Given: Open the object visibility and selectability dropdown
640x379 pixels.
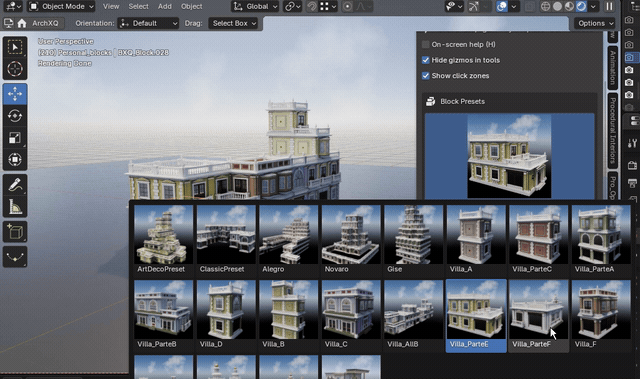Looking at the screenshot, I should click(454, 7).
